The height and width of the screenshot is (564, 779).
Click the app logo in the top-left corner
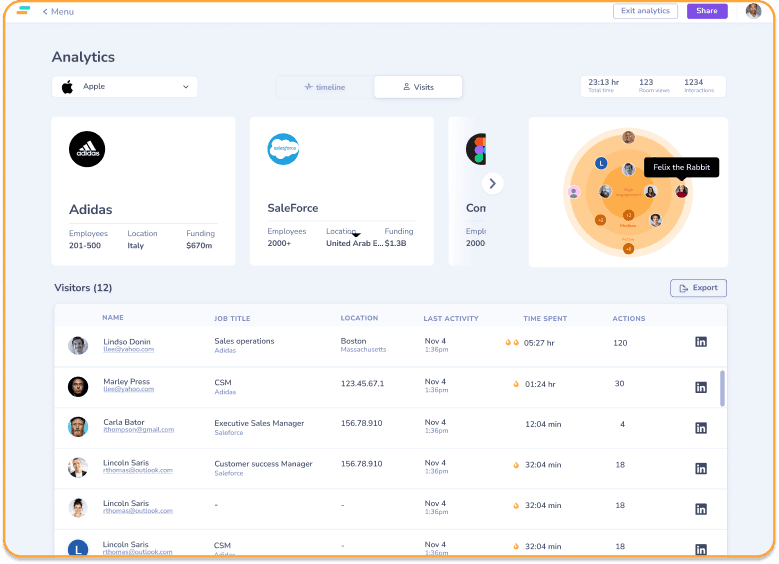(x=23, y=10)
